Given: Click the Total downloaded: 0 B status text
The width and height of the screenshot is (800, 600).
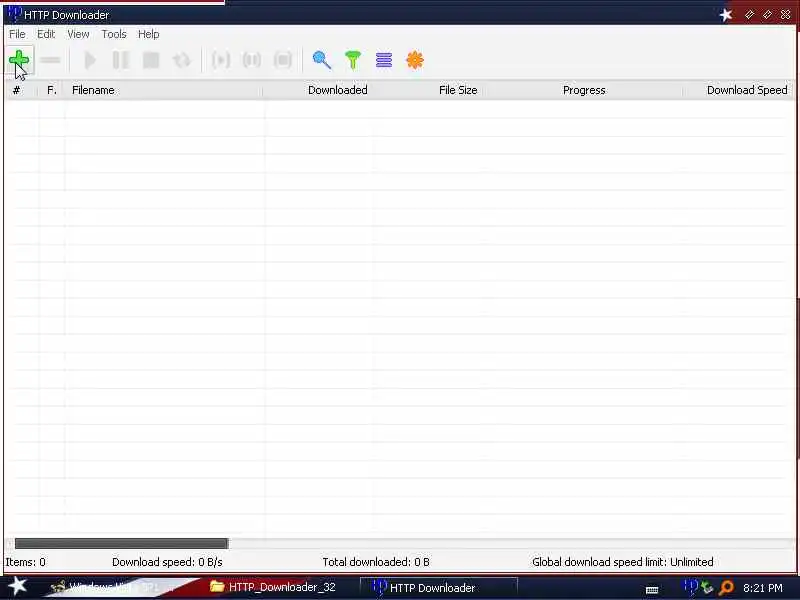Looking at the screenshot, I should pos(376,562).
